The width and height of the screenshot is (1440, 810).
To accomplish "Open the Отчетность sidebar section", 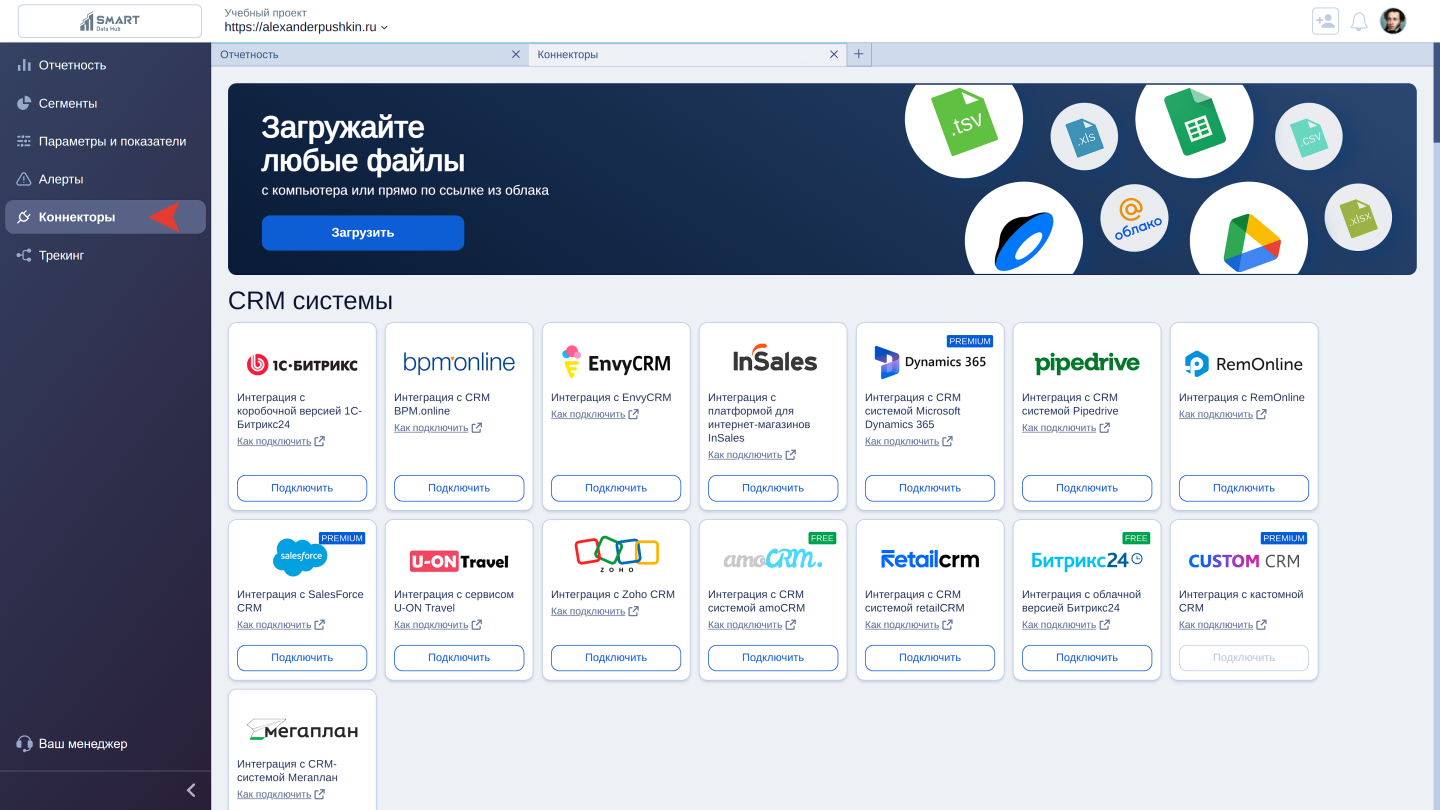I will coord(105,65).
